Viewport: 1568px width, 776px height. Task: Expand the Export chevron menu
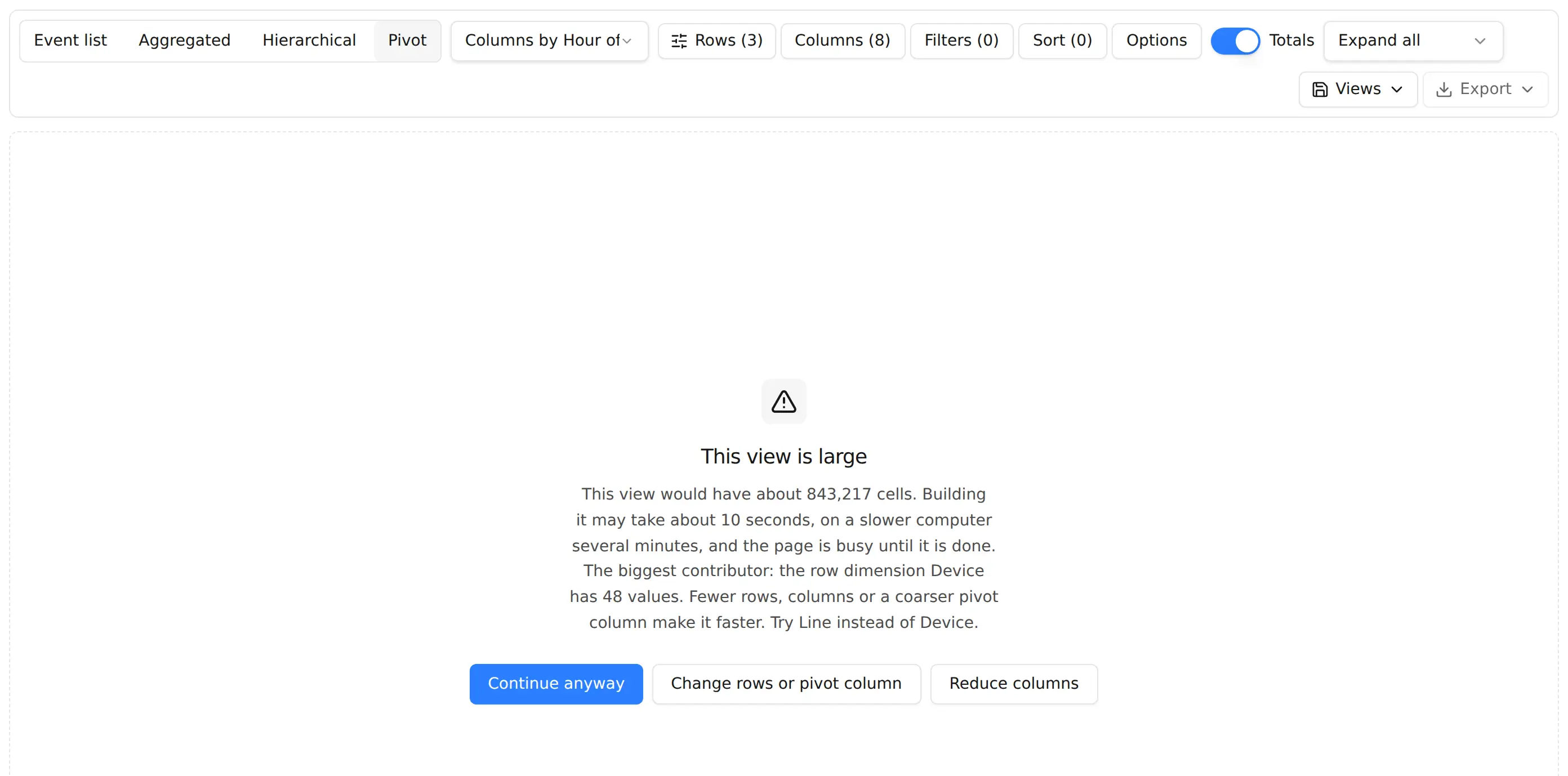[1527, 90]
